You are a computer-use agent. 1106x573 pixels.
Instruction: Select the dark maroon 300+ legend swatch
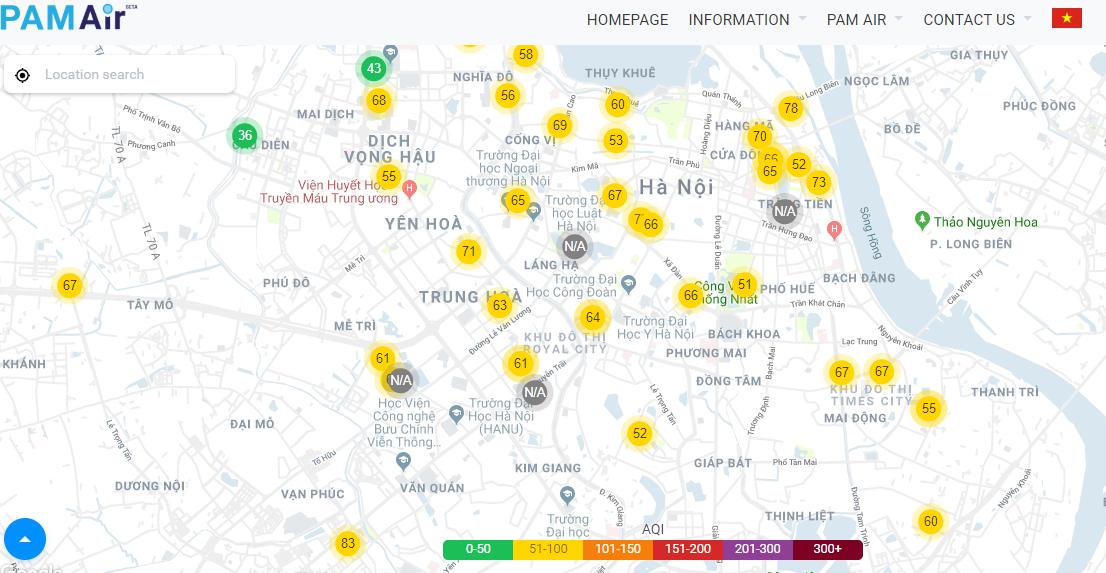tap(827, 549)
